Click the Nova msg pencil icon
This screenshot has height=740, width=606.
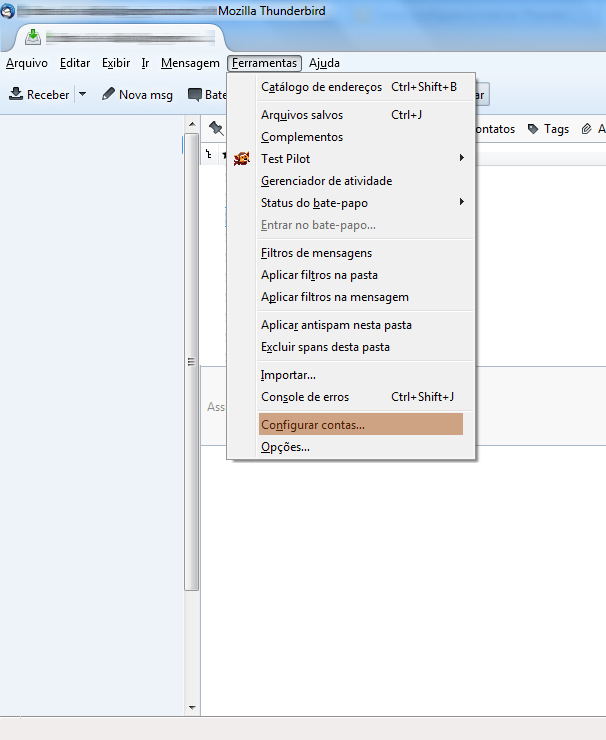click(x=109, y=95)
